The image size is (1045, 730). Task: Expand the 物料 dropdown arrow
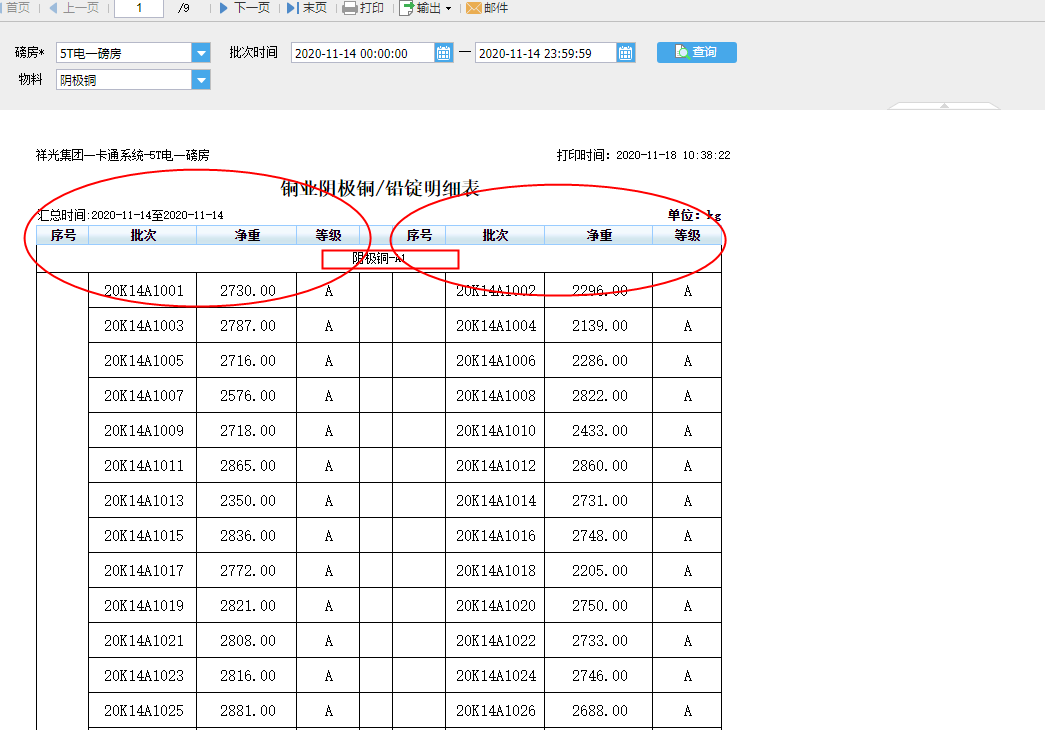pos(201,80)
